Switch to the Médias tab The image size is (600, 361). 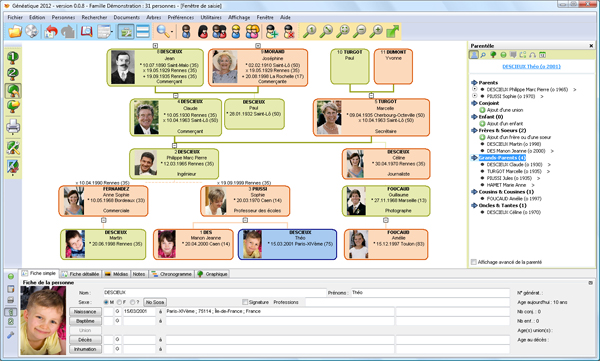116,274
